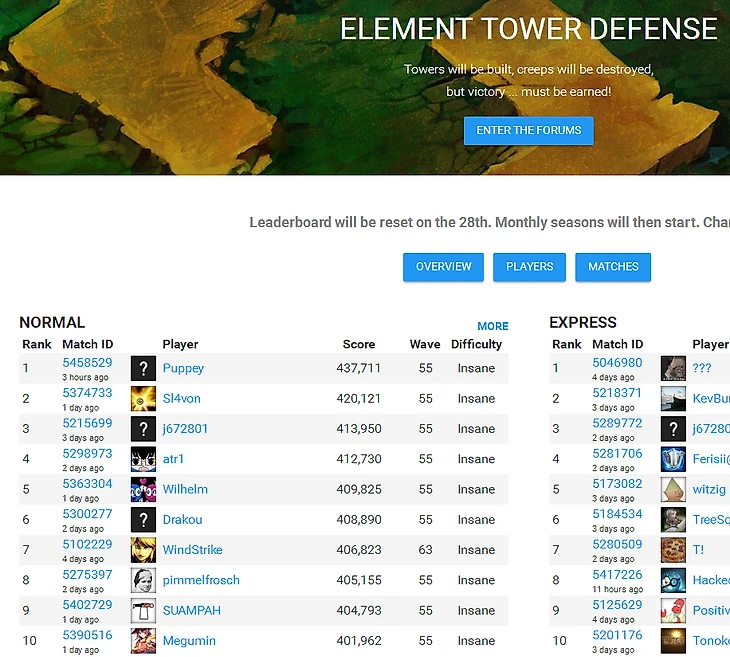Viewport: 730px width, 657px height.
Task: Click avatar beside Express match 5201176
Action: (673, 641)
